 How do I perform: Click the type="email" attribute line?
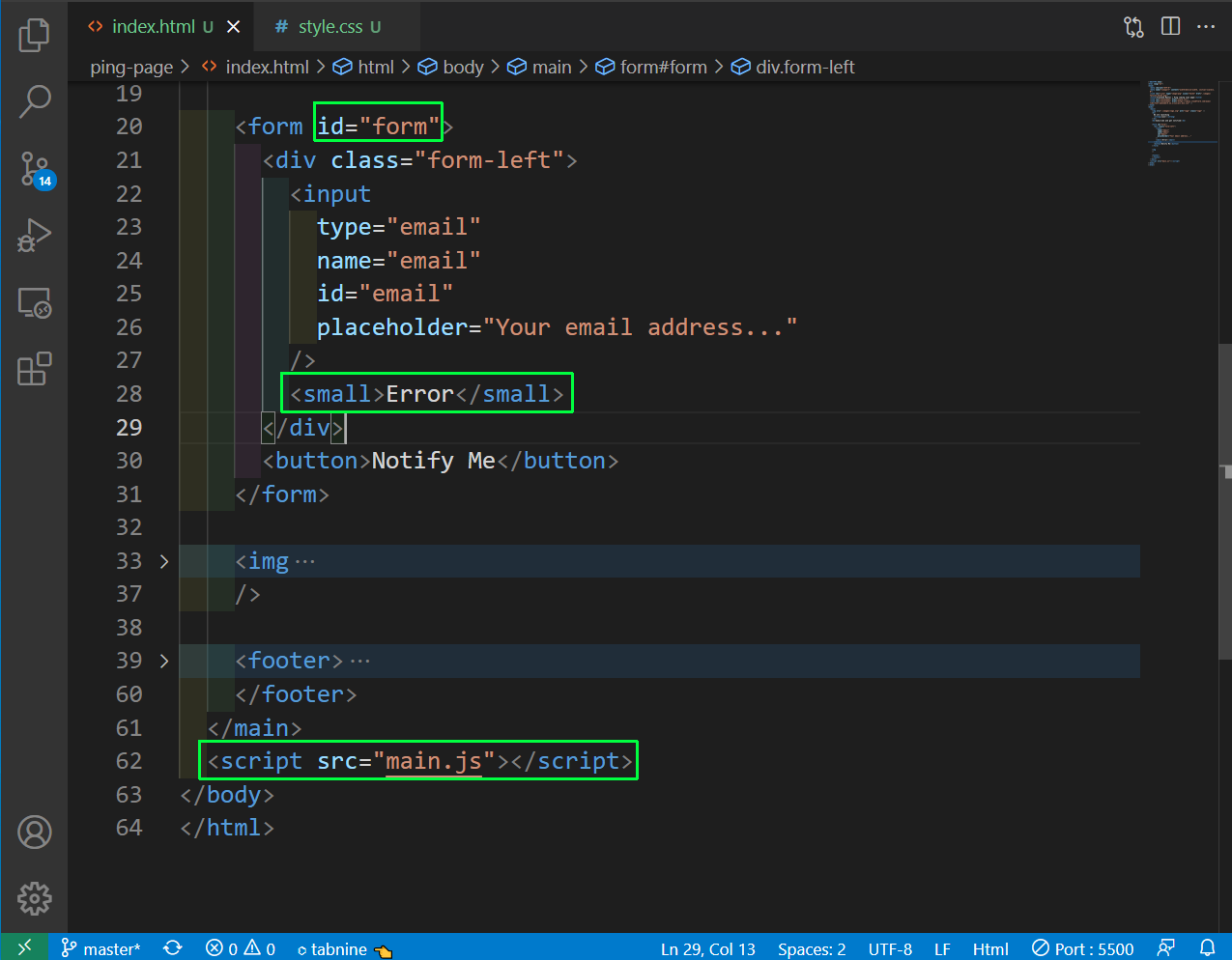(x=399, y=227)
